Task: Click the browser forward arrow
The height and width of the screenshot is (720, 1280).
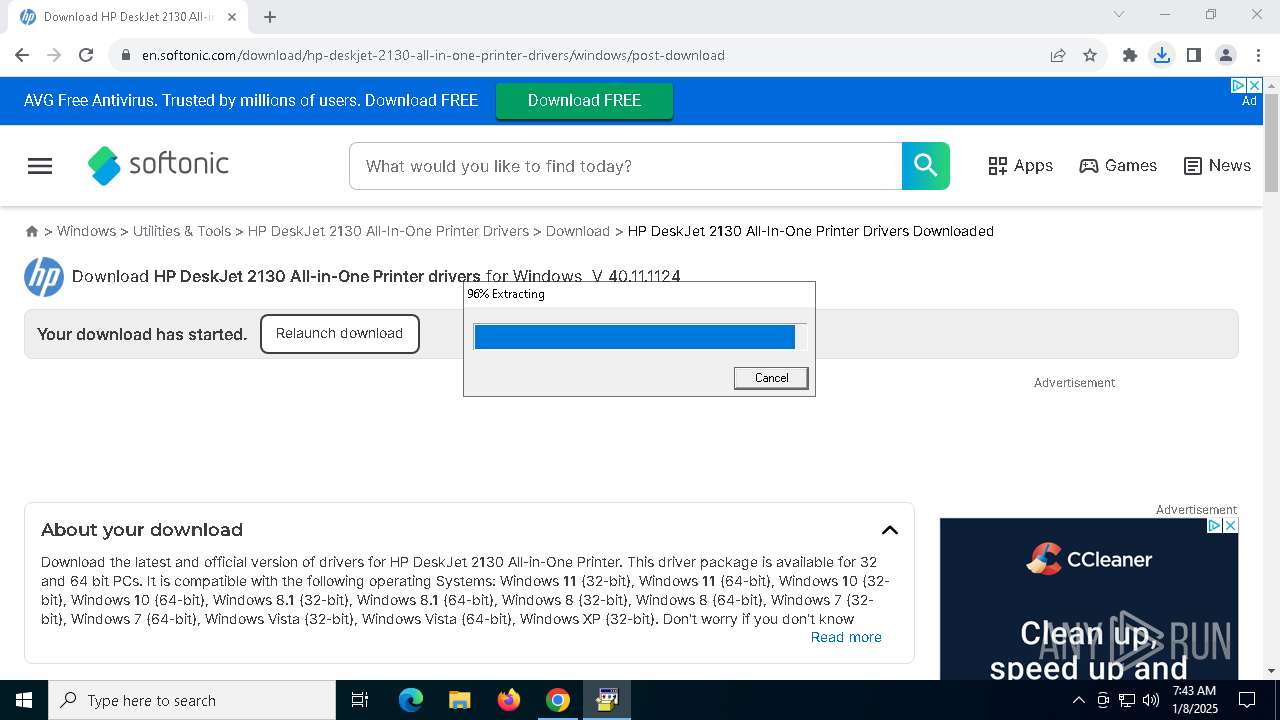Action: [54, 55]
